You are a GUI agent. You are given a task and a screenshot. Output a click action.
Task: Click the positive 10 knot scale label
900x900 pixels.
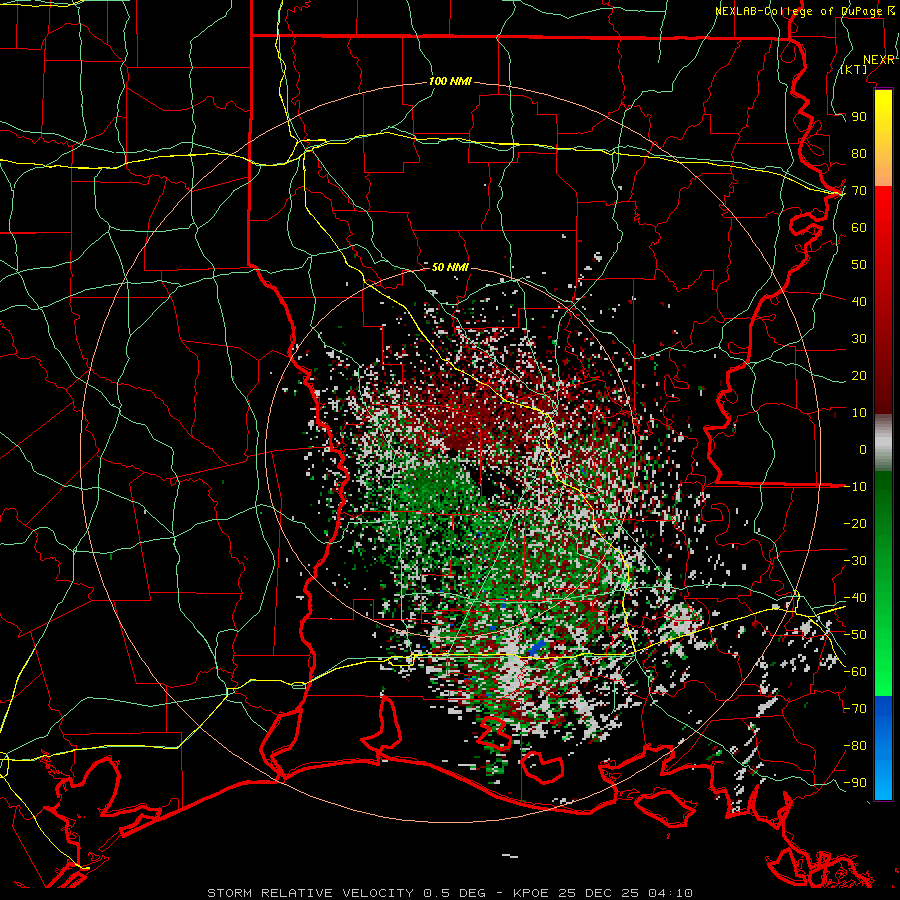[x=859, y=413]
